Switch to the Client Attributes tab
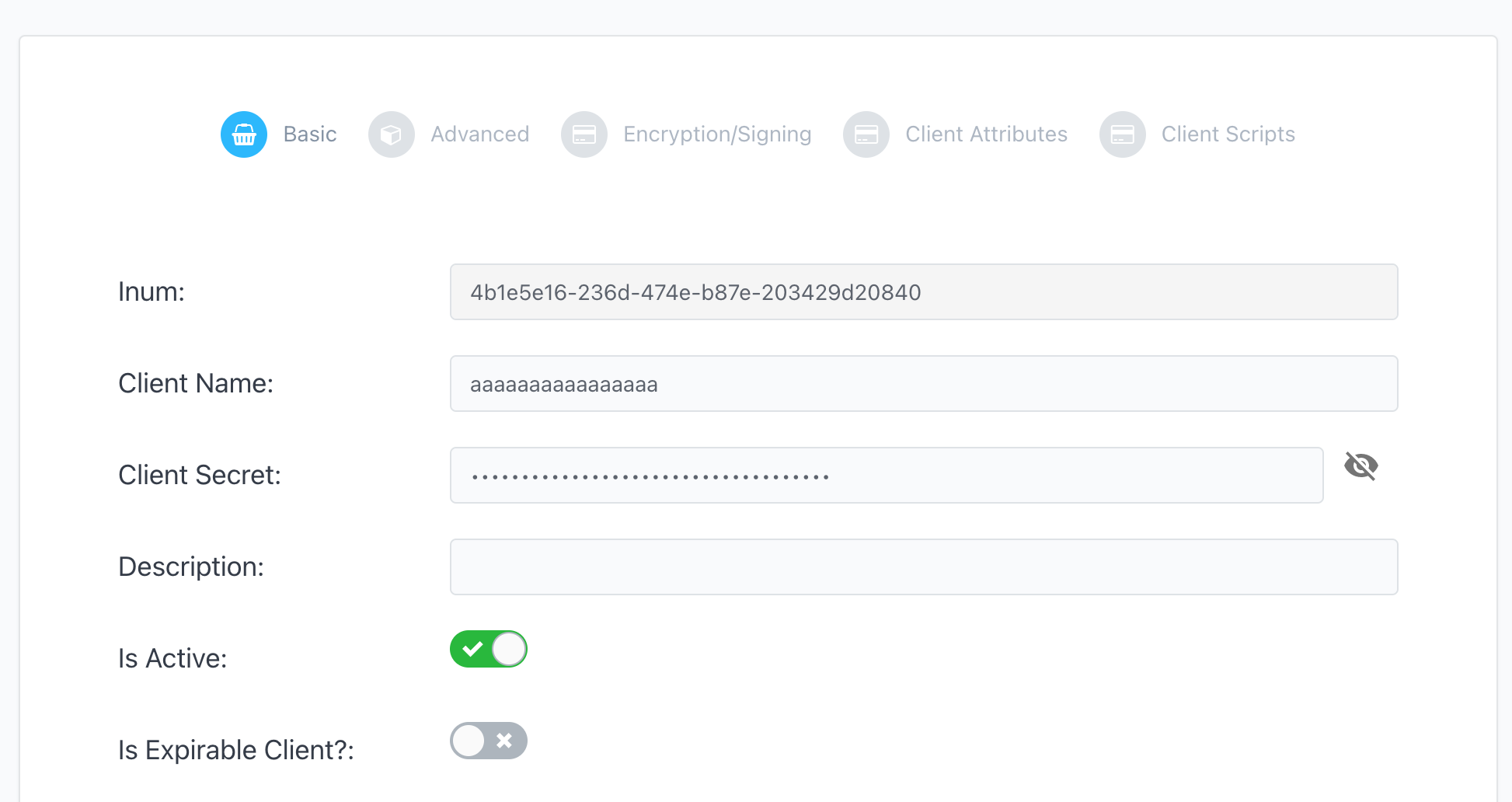1512x802 pixels. click(986, 134)
